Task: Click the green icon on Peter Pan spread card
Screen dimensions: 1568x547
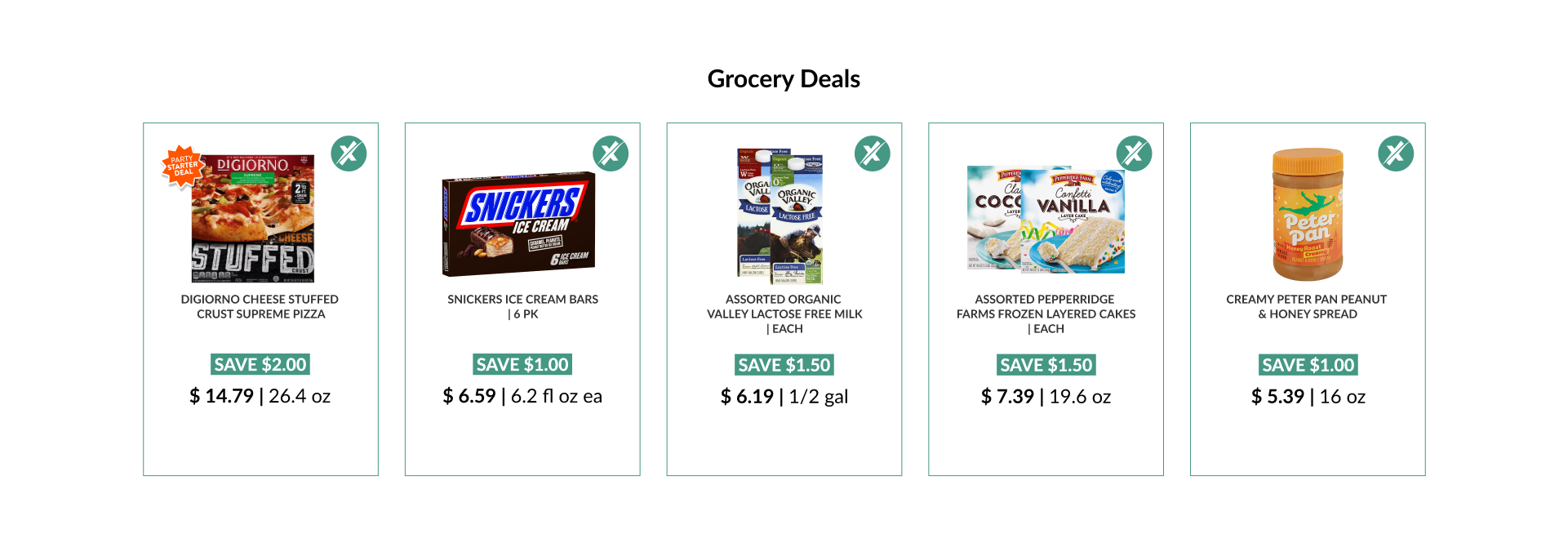Action: pyautogui.click(x=1397, y=153)
